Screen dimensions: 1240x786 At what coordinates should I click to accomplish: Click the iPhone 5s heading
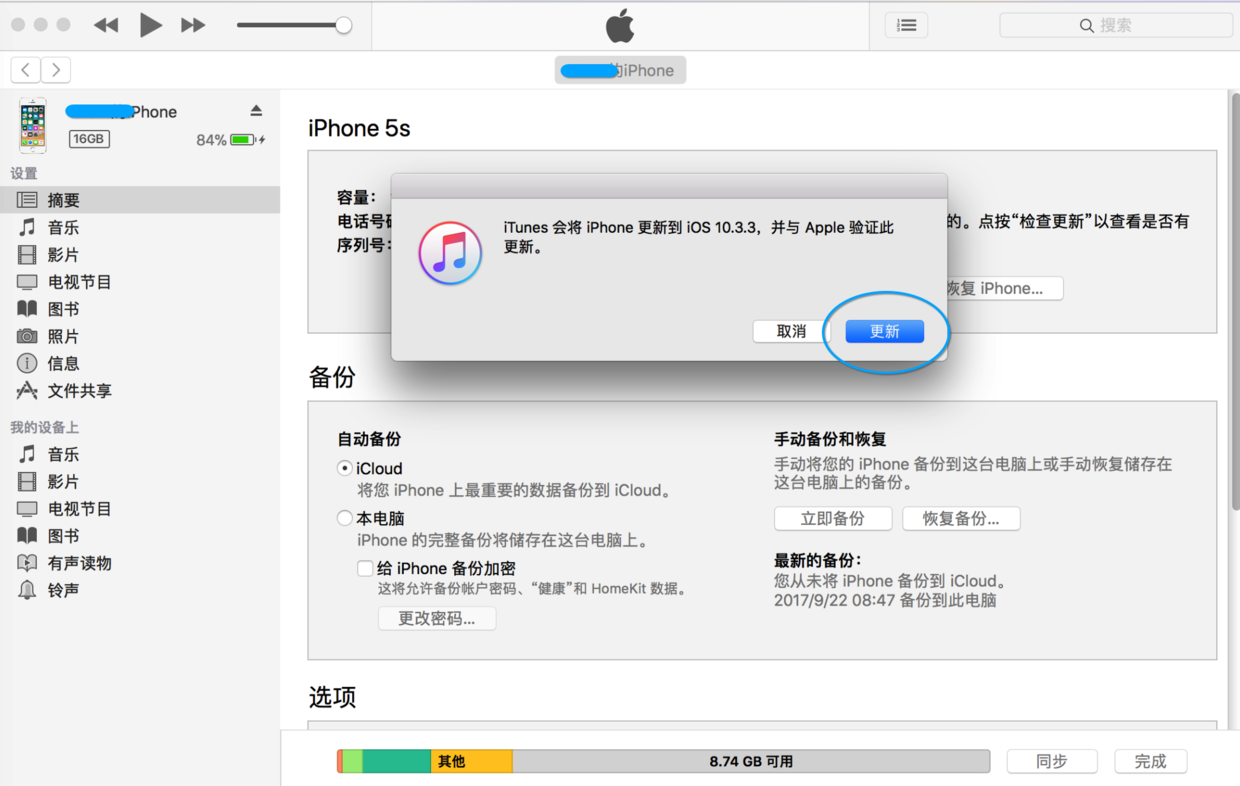coord(359,128)
